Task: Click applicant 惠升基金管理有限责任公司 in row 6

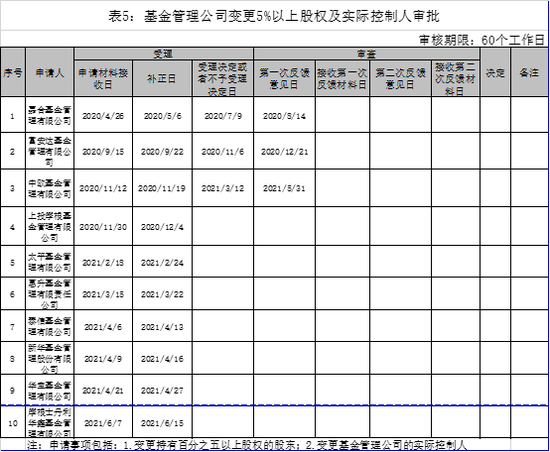Action: (49, 294)
